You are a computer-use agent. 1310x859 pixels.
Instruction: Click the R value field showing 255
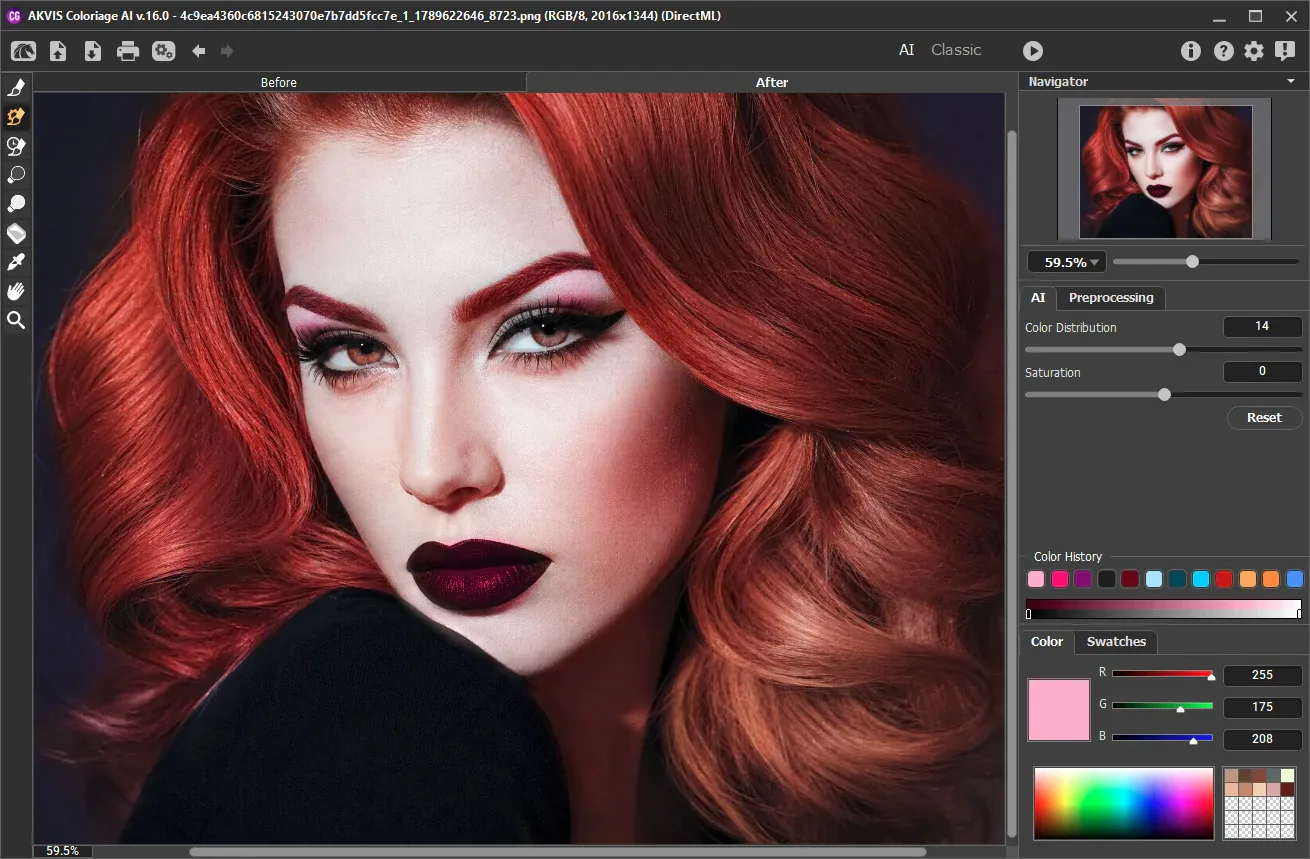pos(1262,675)
